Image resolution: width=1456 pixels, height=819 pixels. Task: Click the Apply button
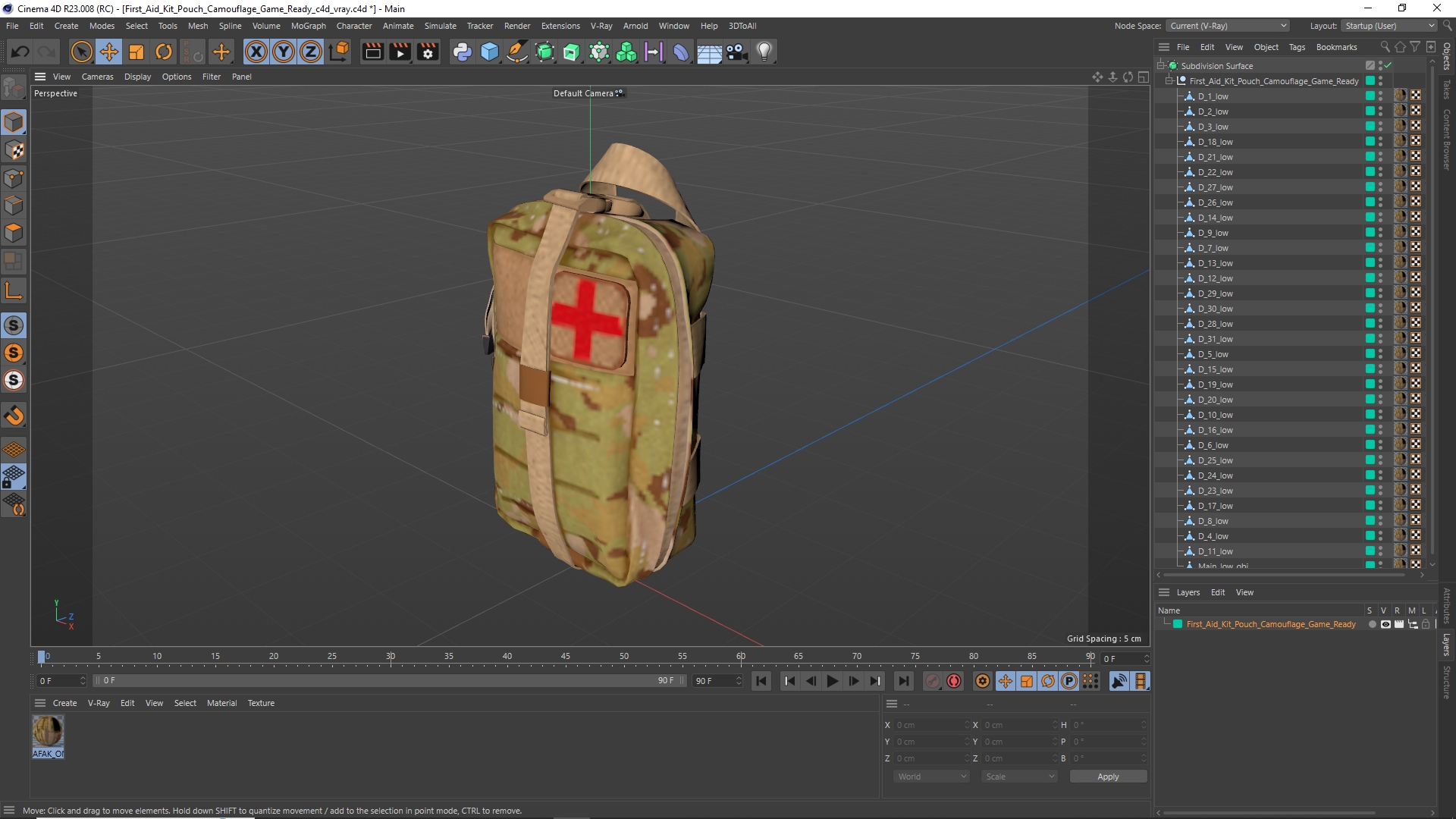pyautogui.click(x=1108, y=777)
